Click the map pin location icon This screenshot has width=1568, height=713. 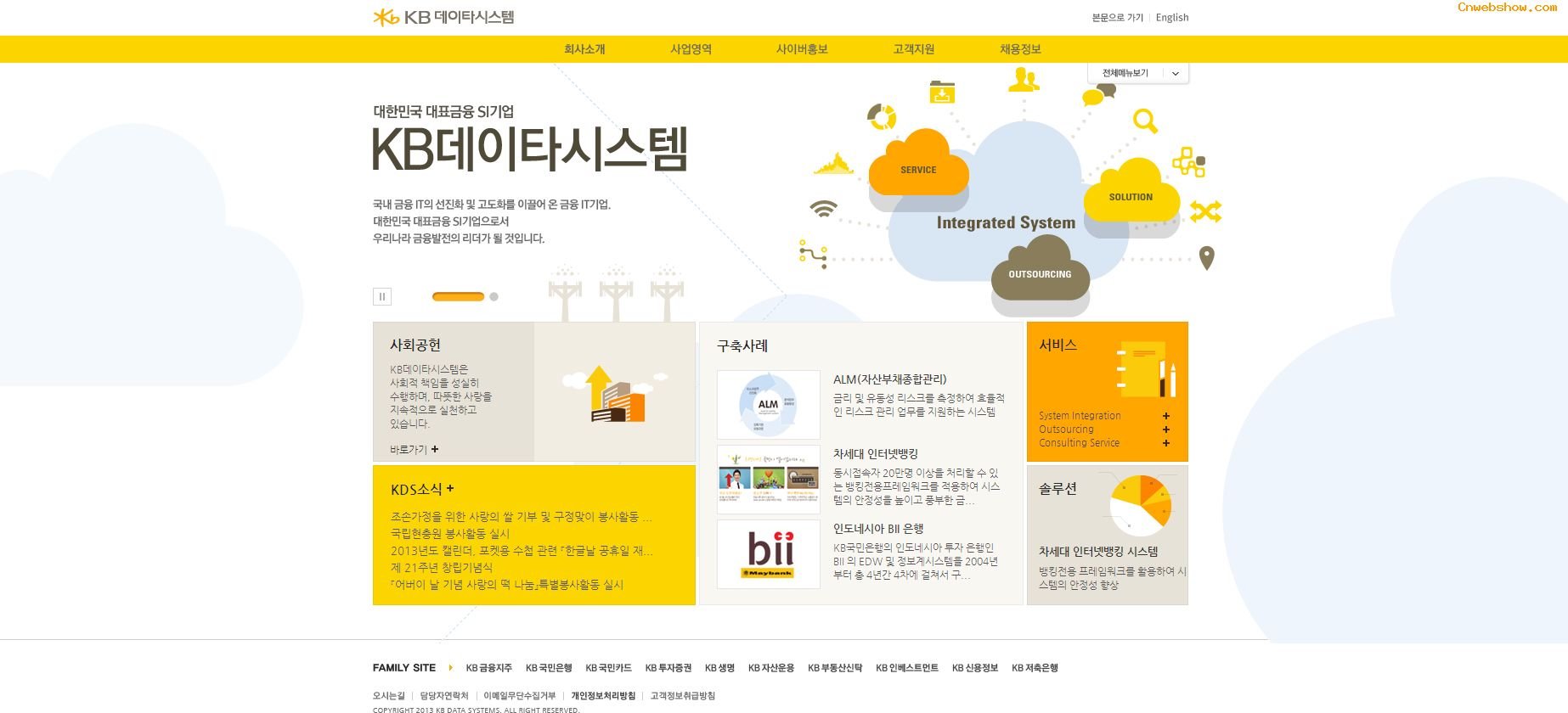point(1206,257)
